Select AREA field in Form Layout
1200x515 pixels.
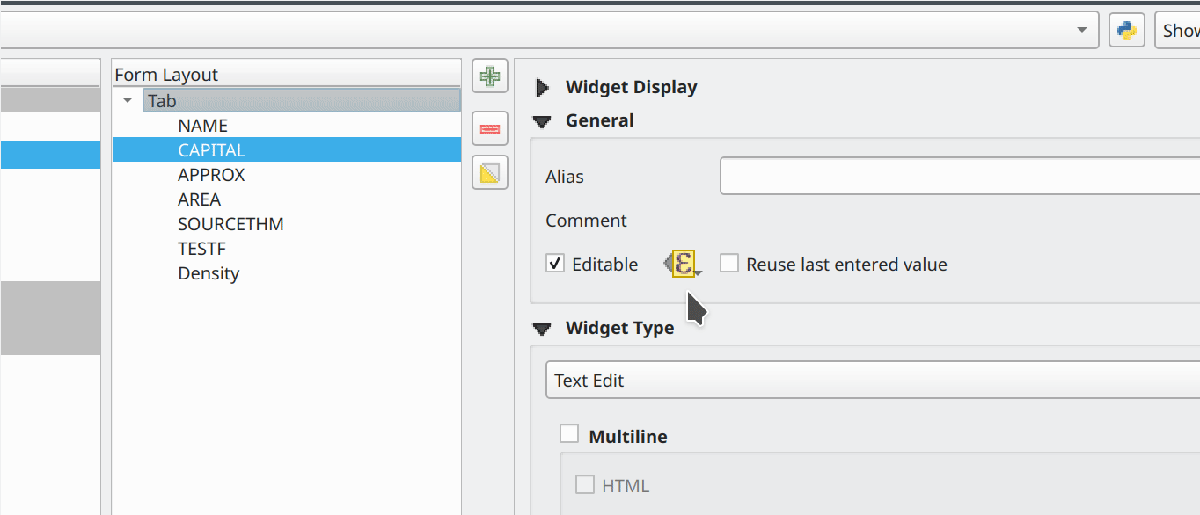[x=199, y=200]
